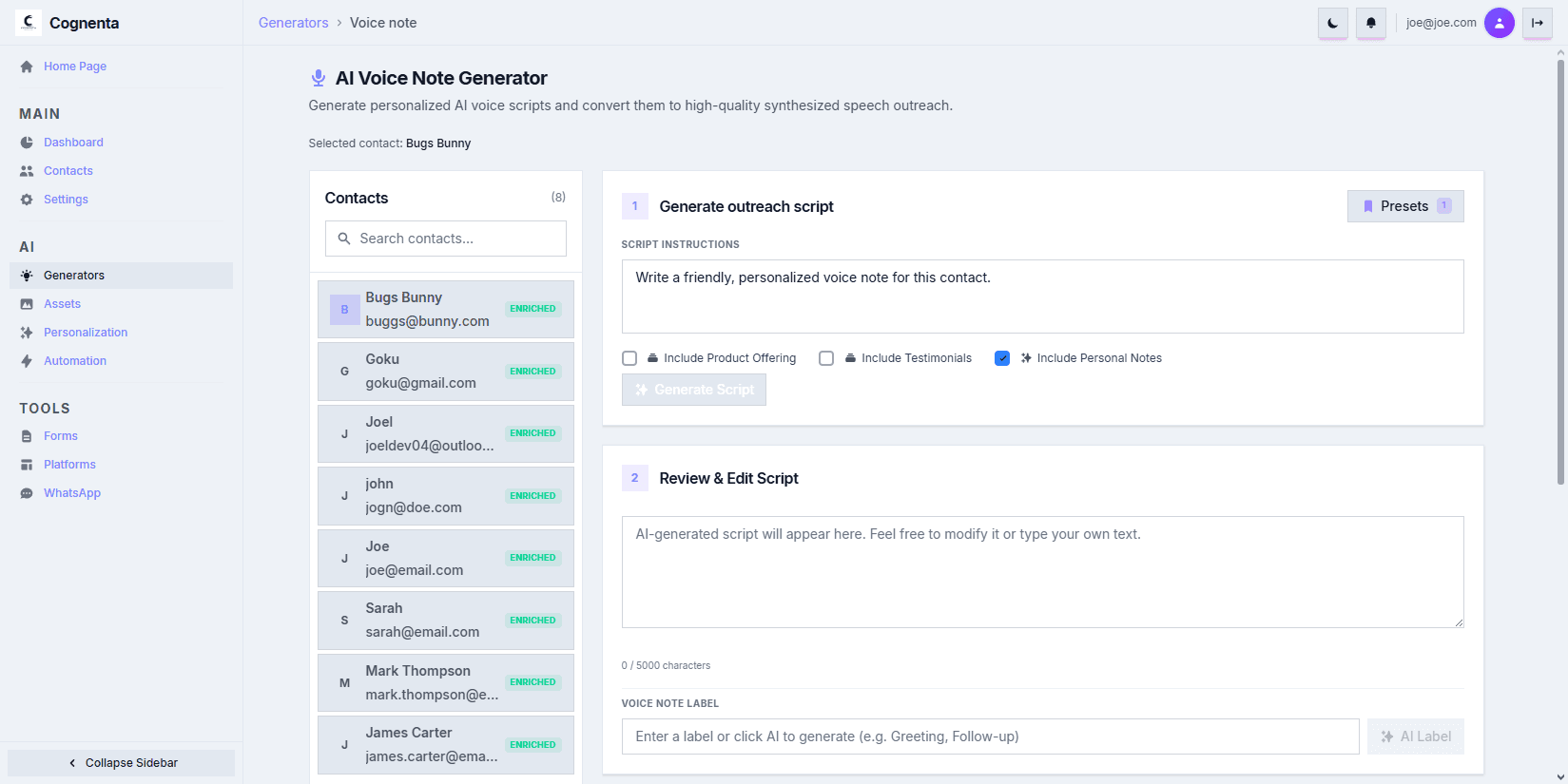
Task: Select contact Goku
Action: point(446,372)
